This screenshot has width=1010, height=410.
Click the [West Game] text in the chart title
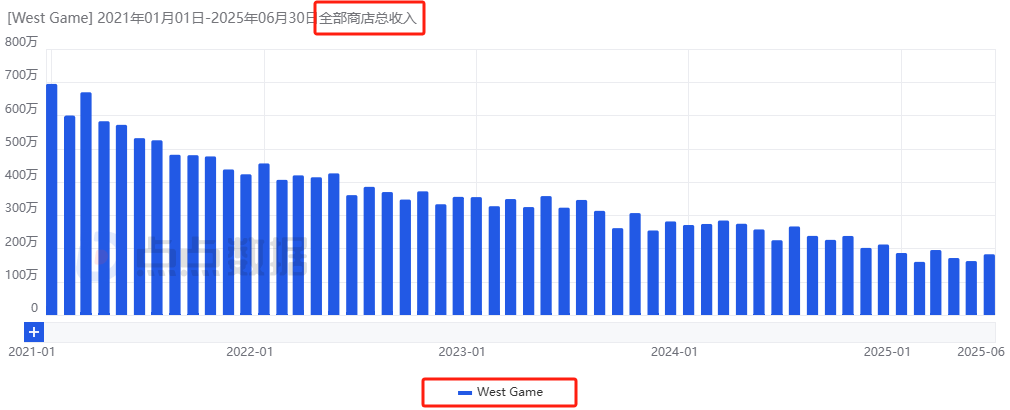pos(50,19)
